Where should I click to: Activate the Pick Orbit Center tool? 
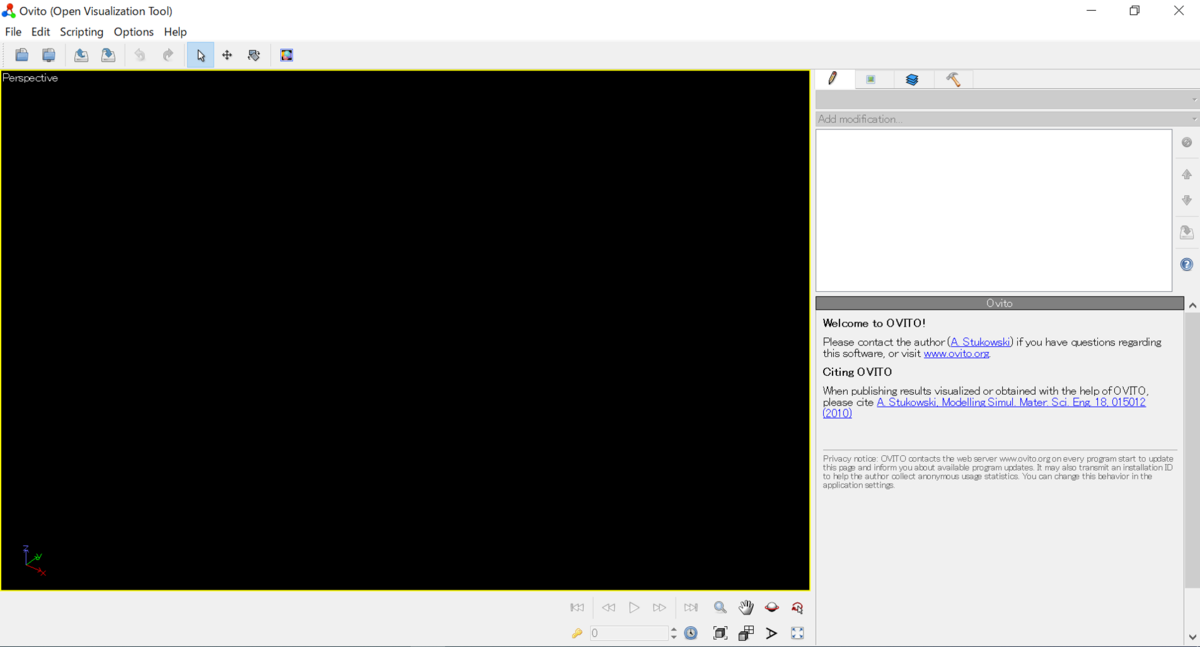pyautogui.click(x=797, y=607)
